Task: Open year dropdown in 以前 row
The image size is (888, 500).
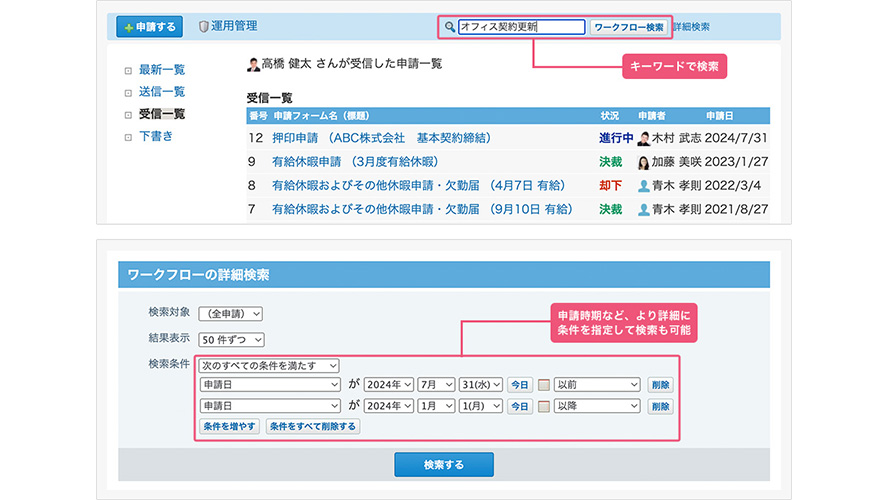Action: point(388,384)
